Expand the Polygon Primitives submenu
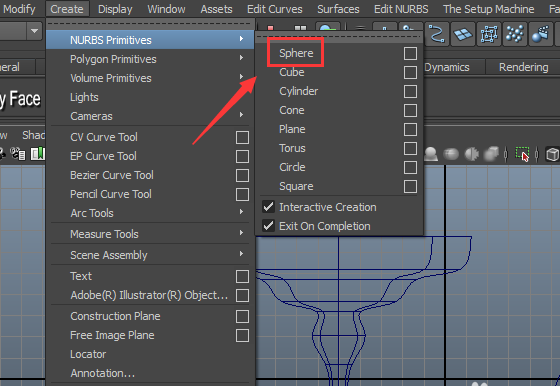This screenshot has width=560, height=386. tap(241, 57)
